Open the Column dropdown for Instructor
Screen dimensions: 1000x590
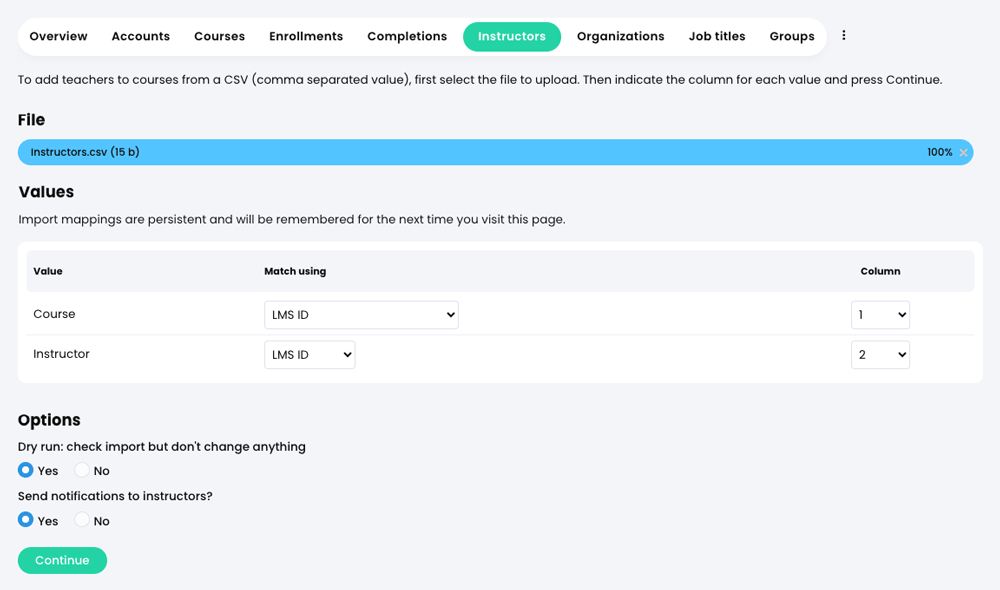880,354
